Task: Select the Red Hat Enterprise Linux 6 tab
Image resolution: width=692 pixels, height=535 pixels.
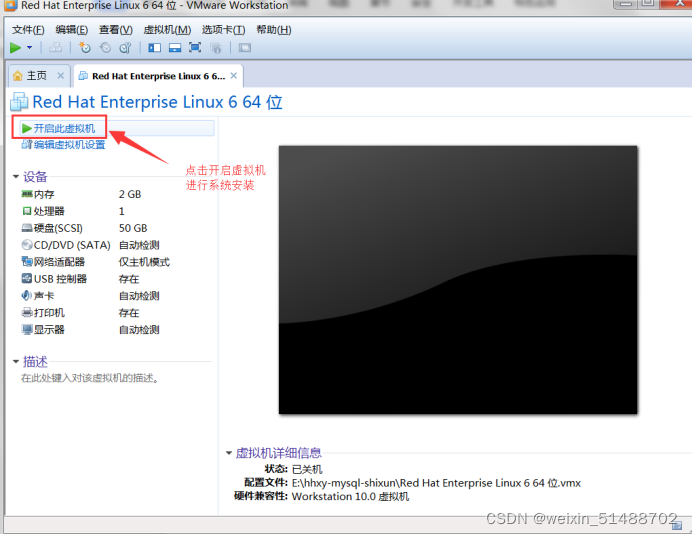Action: [x=158, y=76]
